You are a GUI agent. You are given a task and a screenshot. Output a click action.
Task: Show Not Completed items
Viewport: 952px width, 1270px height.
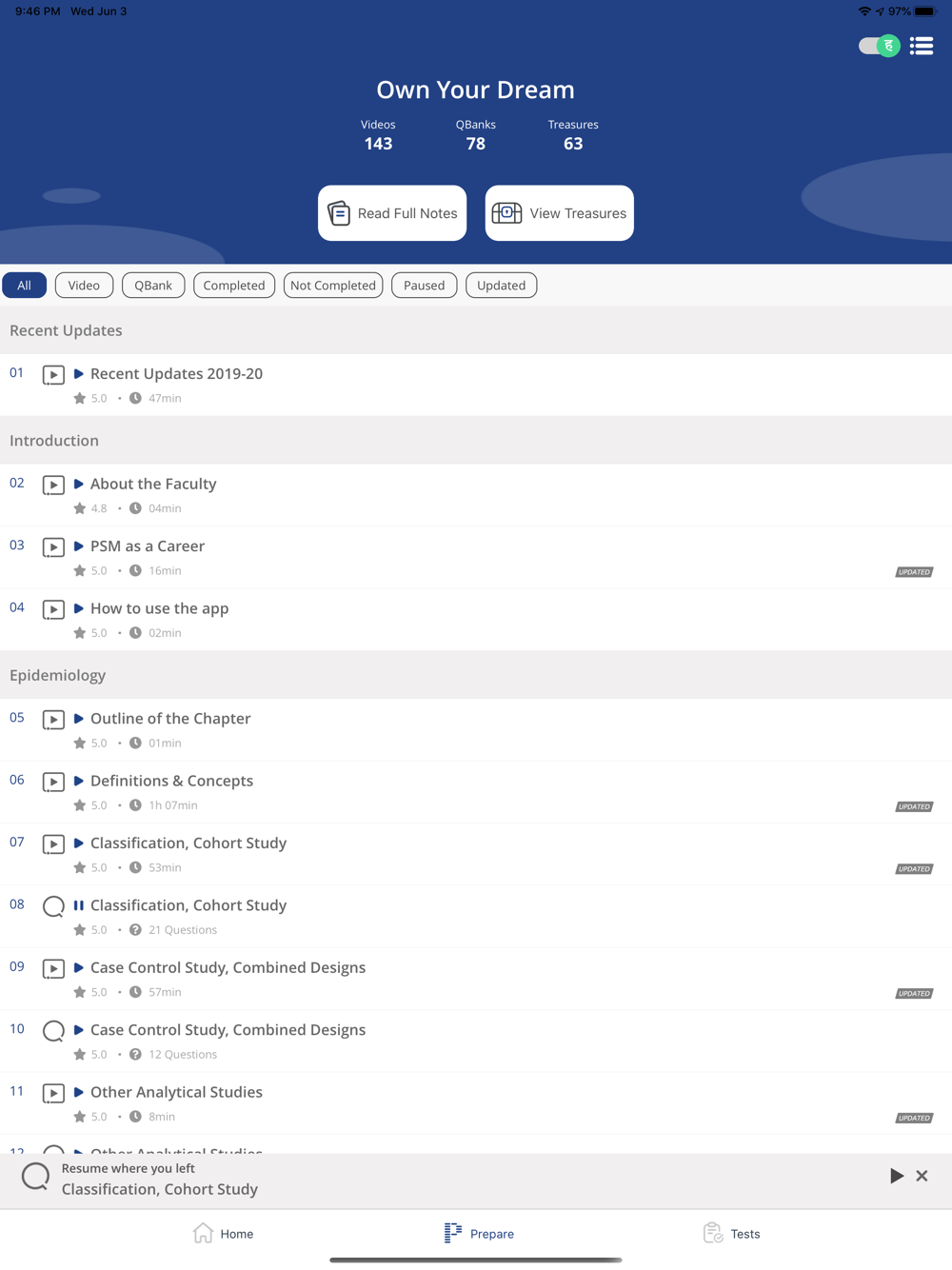click(x=333, y=286)
